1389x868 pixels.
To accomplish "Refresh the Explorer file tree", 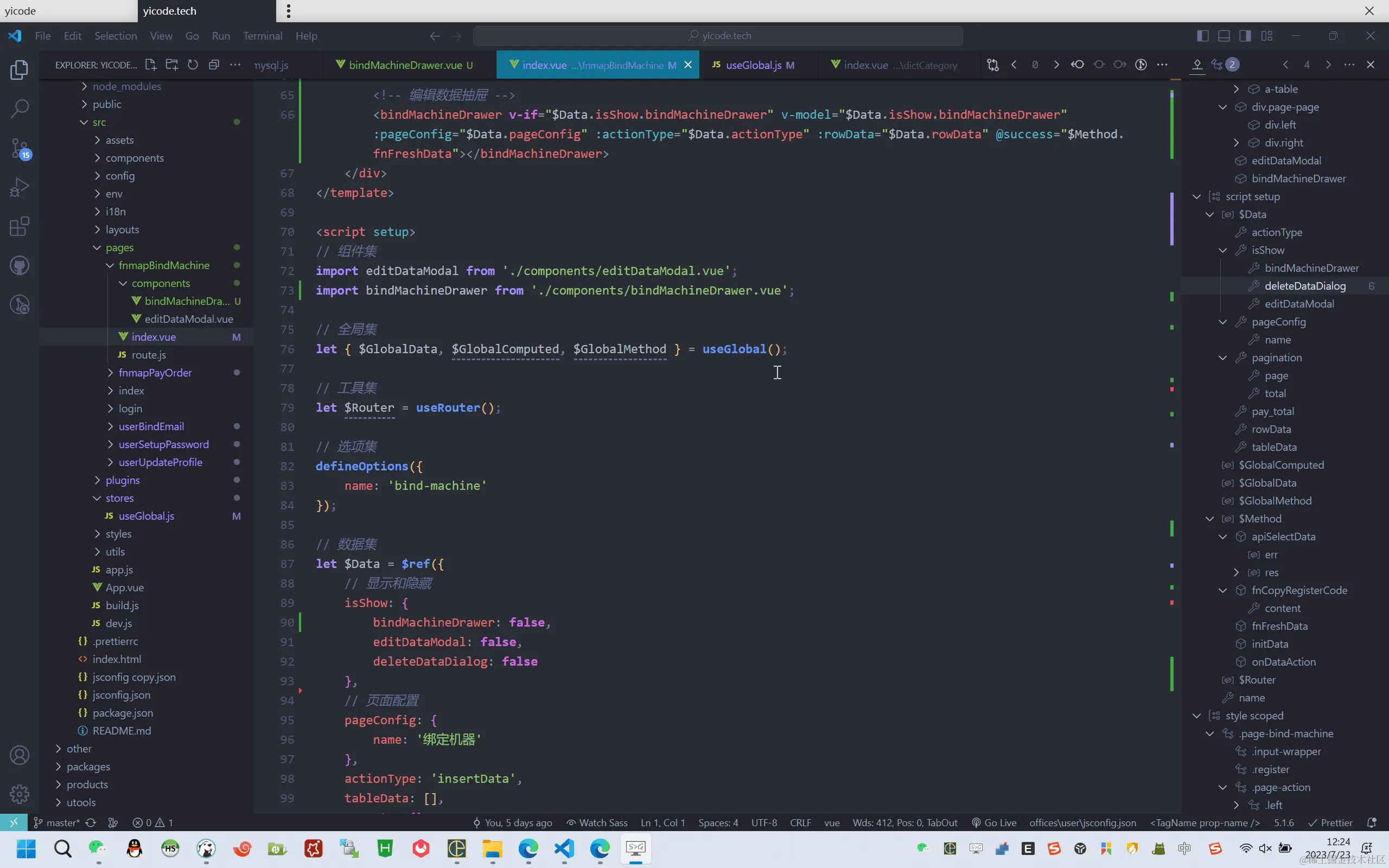I will coord(193,65).
